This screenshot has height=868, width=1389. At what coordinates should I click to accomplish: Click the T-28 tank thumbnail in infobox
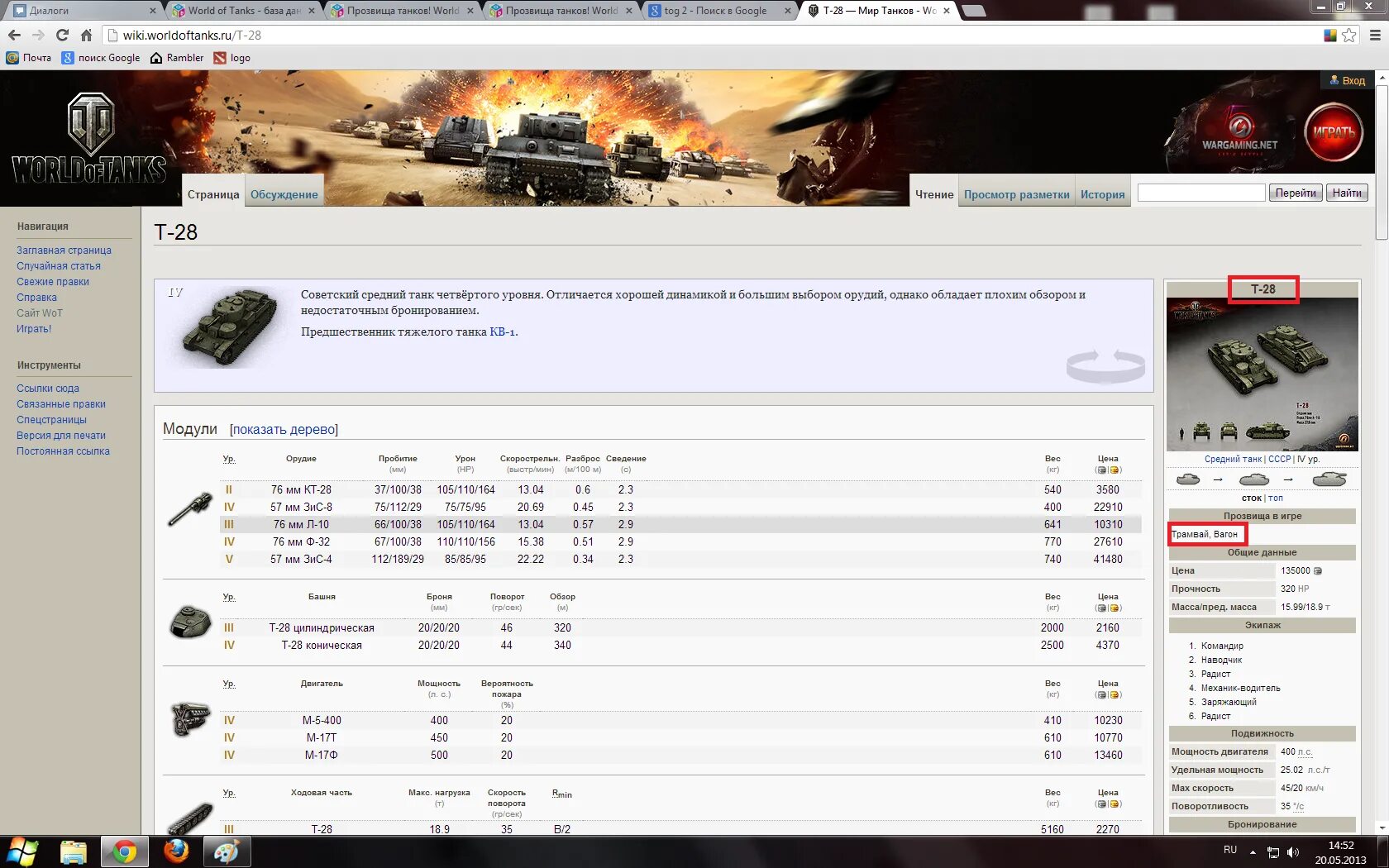point(1263,374)
